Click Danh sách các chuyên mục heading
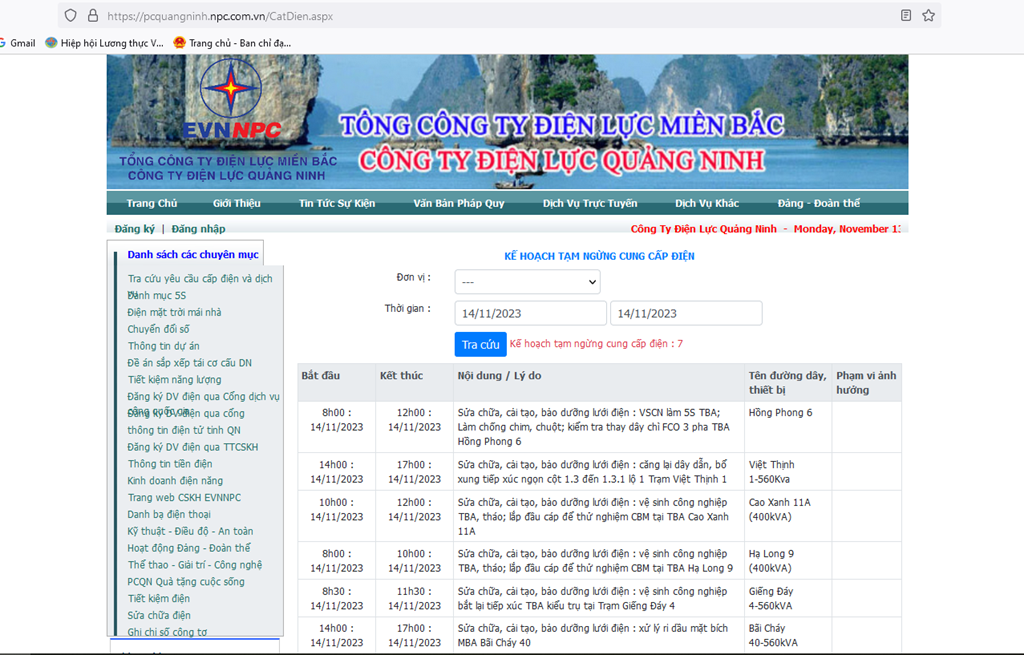 [193, 255]
